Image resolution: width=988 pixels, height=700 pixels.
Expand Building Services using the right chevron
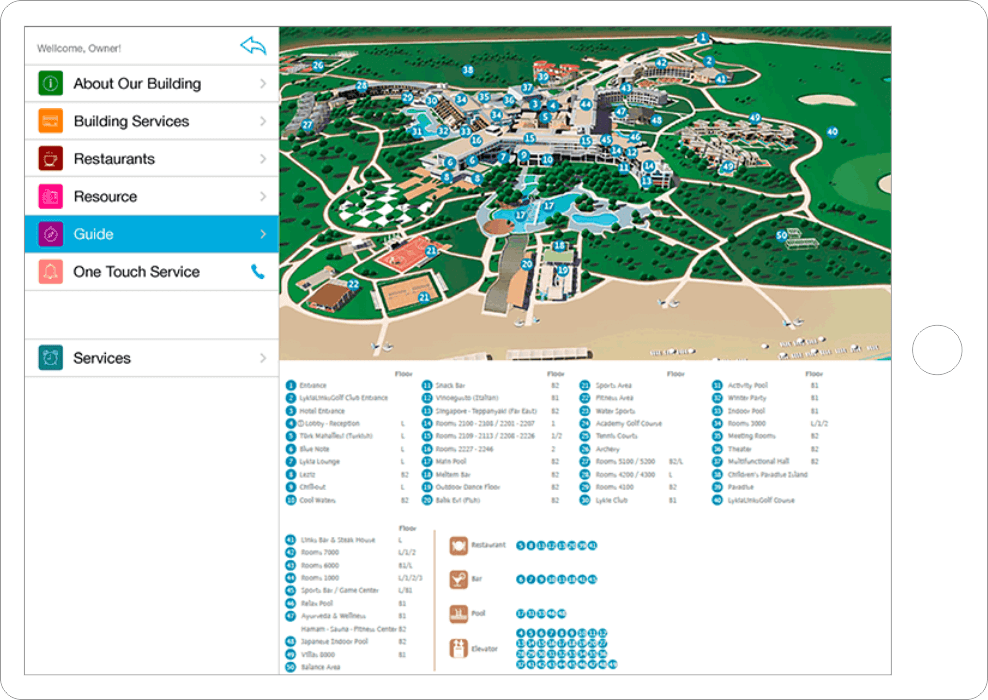pos(263,121)
